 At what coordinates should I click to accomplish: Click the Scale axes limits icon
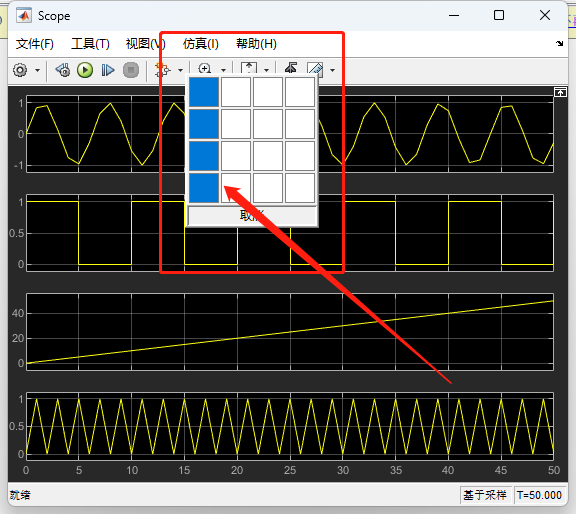(x=249, y=69)
